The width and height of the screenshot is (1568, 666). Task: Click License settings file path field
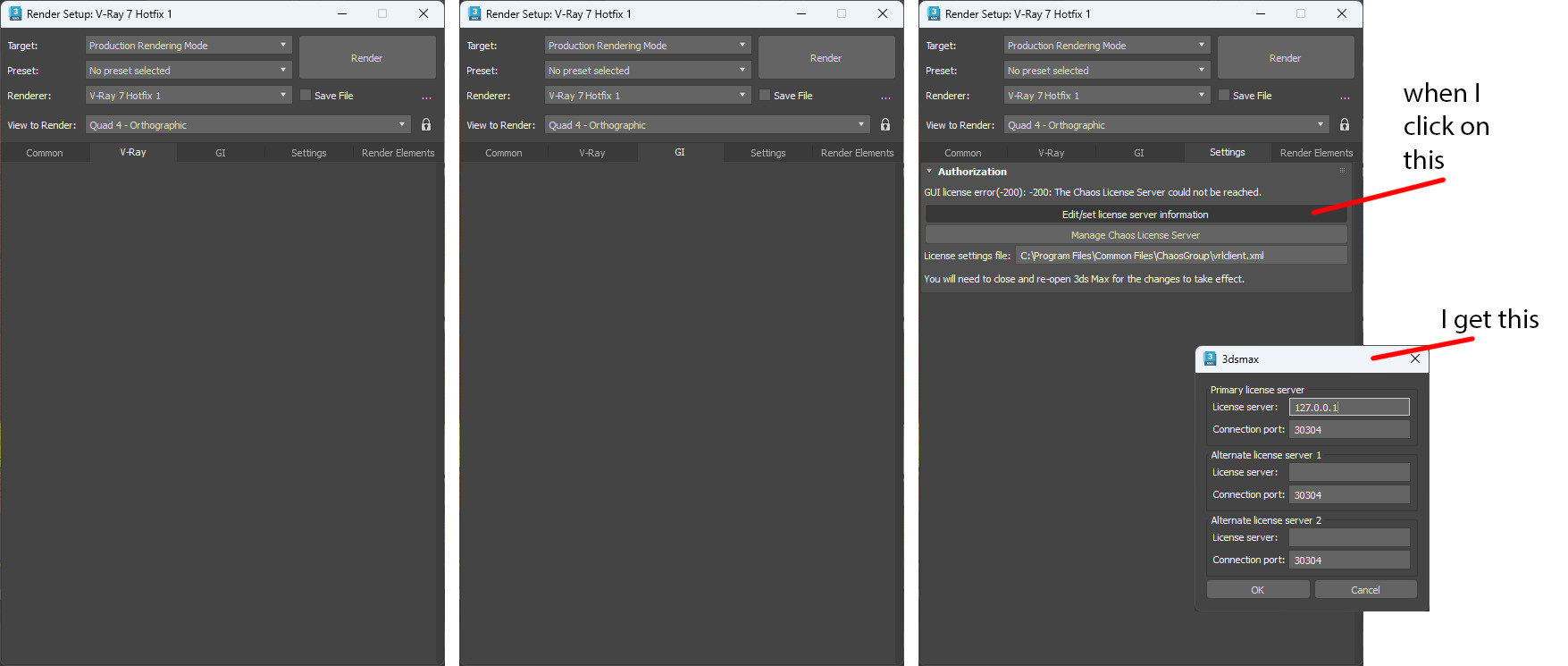[x=1181, y=256]
